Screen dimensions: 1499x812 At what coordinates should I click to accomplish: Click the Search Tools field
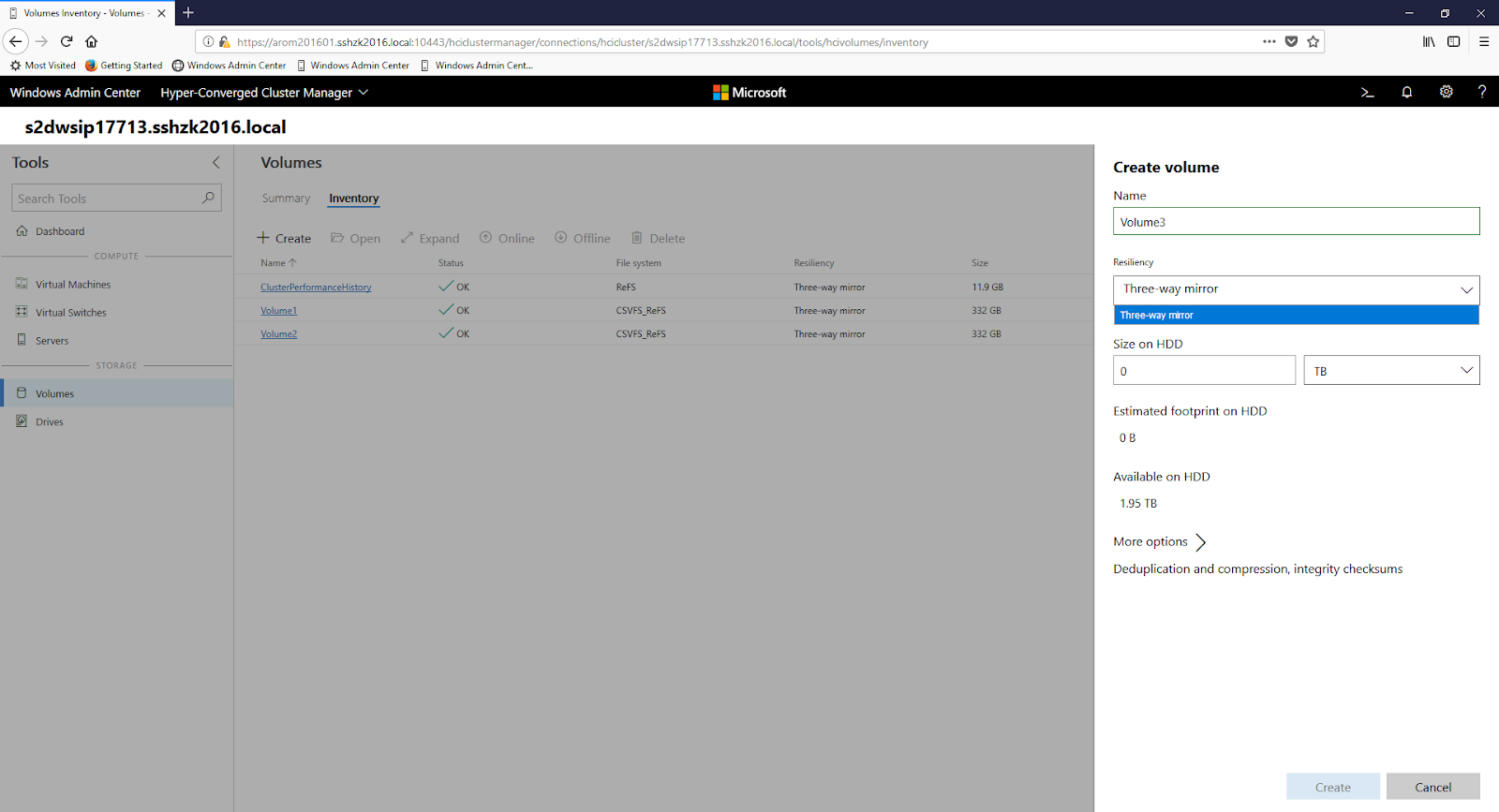[116, 198]
